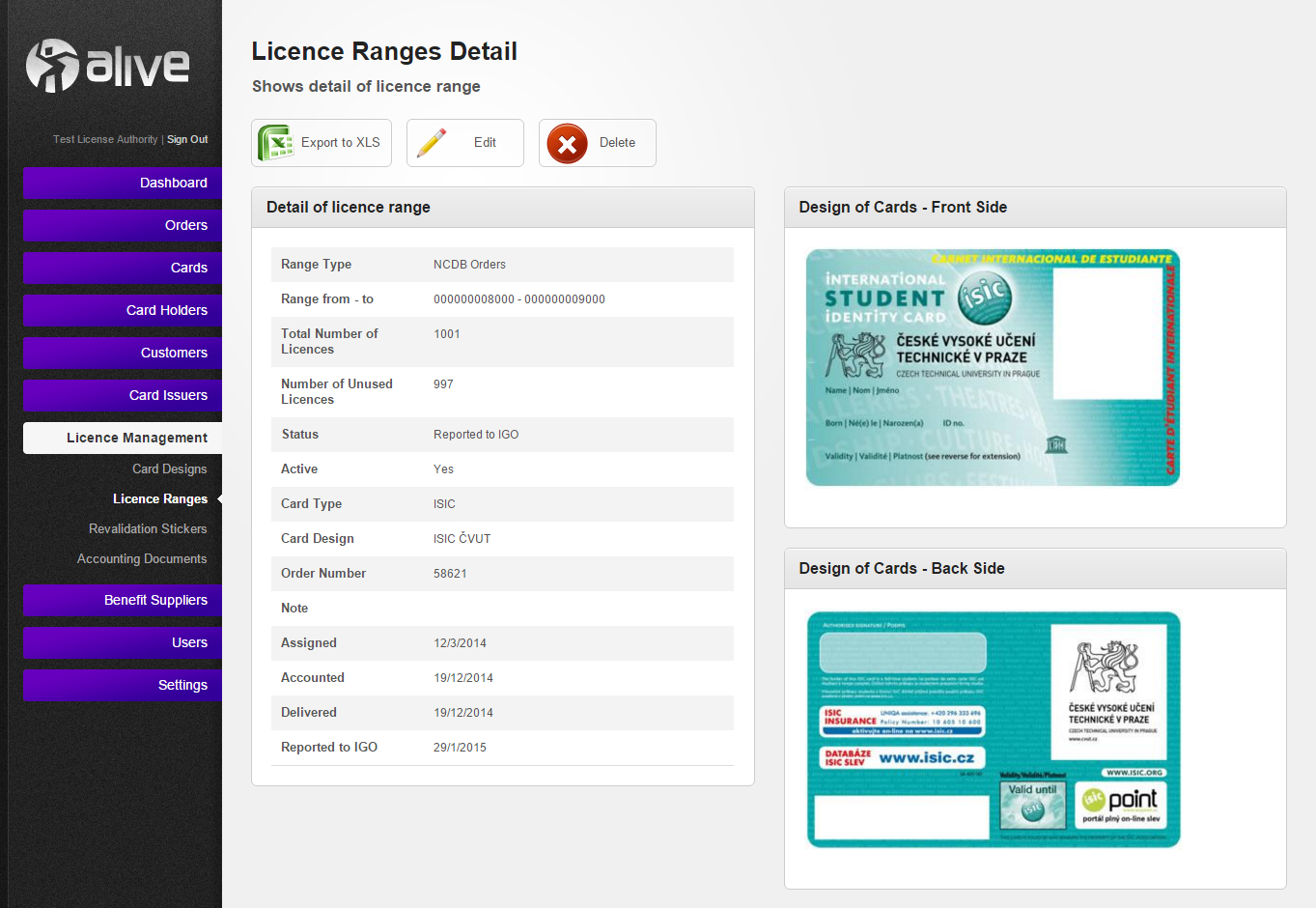Click the Alive logo in sidebar

[107, 66]
